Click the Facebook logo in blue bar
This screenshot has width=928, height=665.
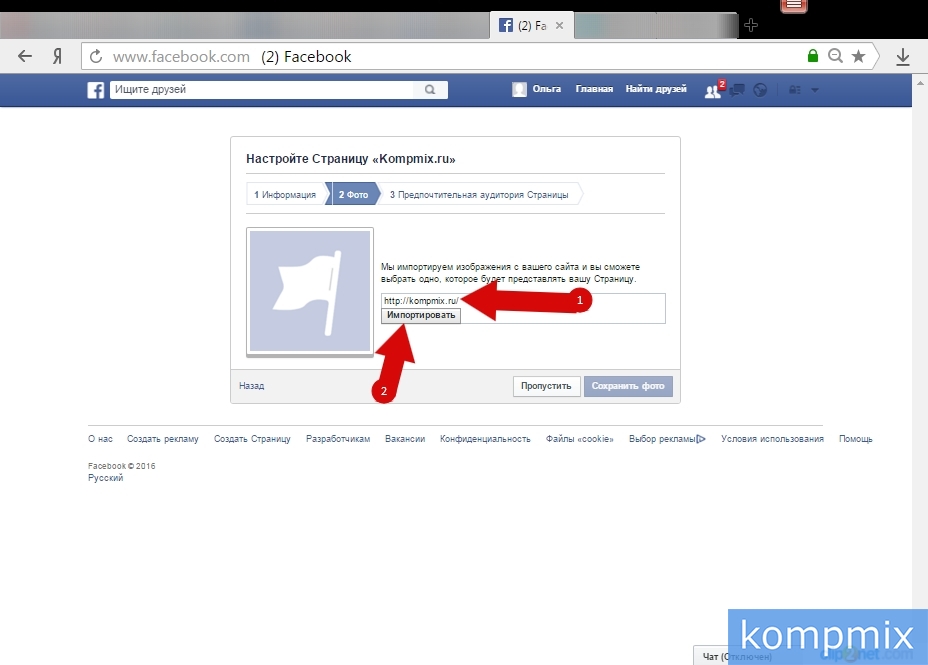(96, 90)
